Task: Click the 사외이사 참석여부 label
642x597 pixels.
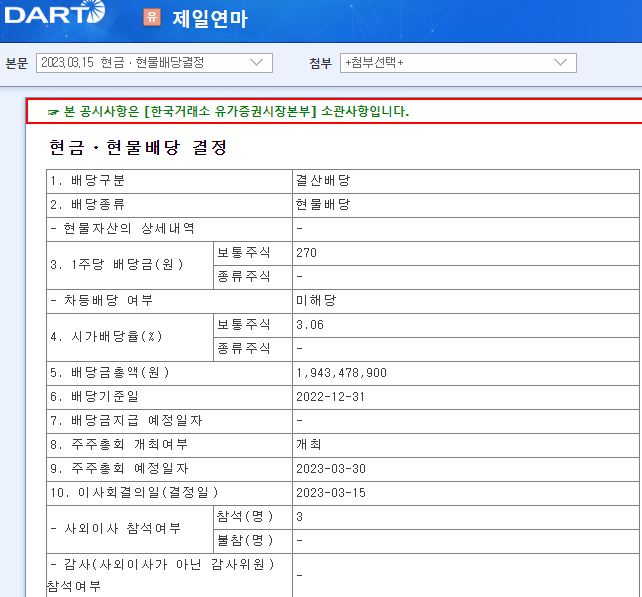Action: [116, 529]
